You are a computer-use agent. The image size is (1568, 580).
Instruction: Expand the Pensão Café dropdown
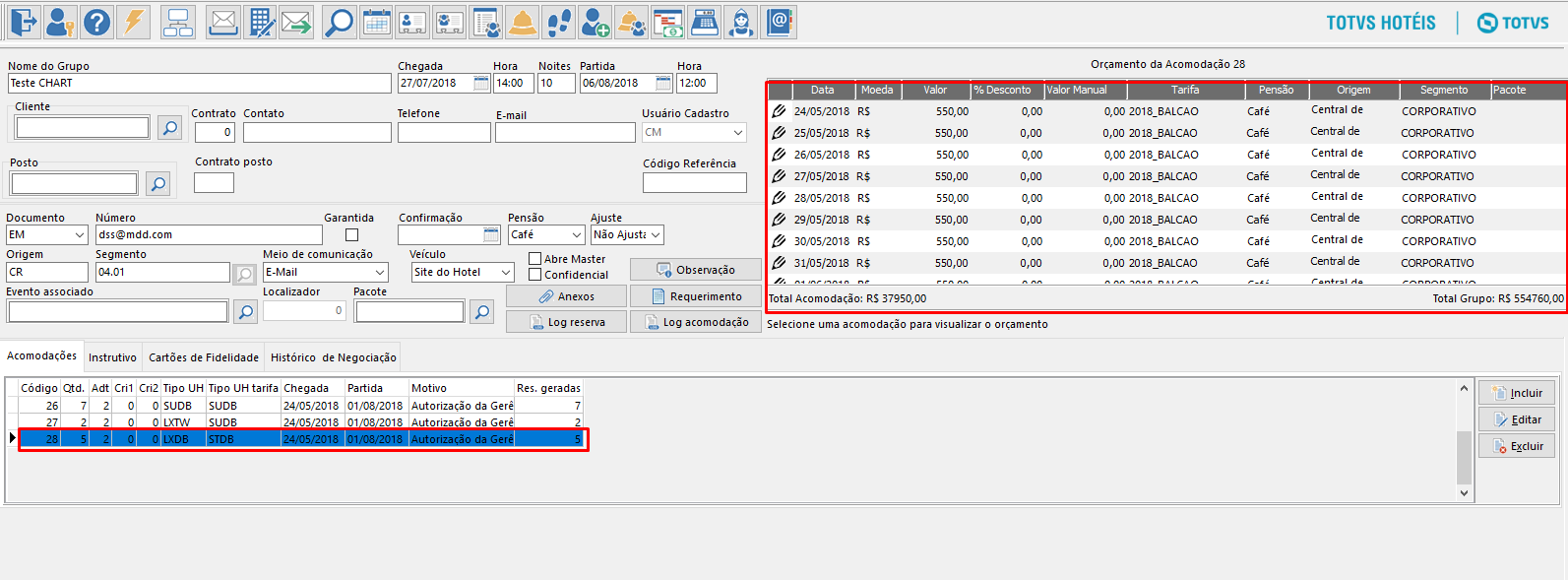point(577,235)
